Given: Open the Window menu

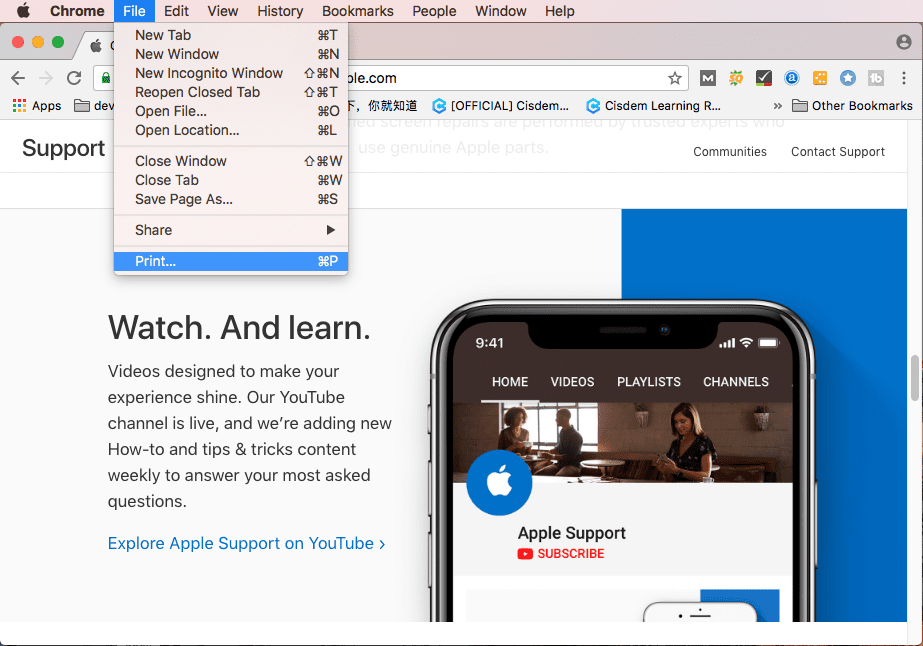Looking at the screenshot, I should pyautogui.click(x=500, y=11).
